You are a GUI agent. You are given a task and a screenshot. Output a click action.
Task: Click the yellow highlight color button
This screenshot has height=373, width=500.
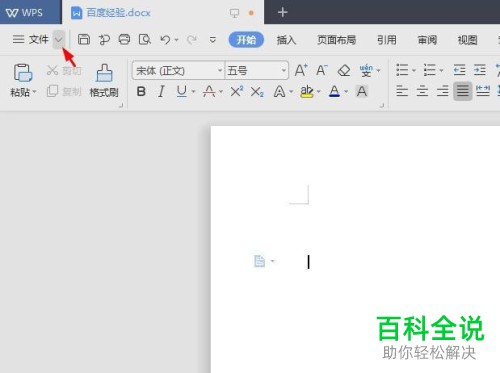[x=307, y=91]
